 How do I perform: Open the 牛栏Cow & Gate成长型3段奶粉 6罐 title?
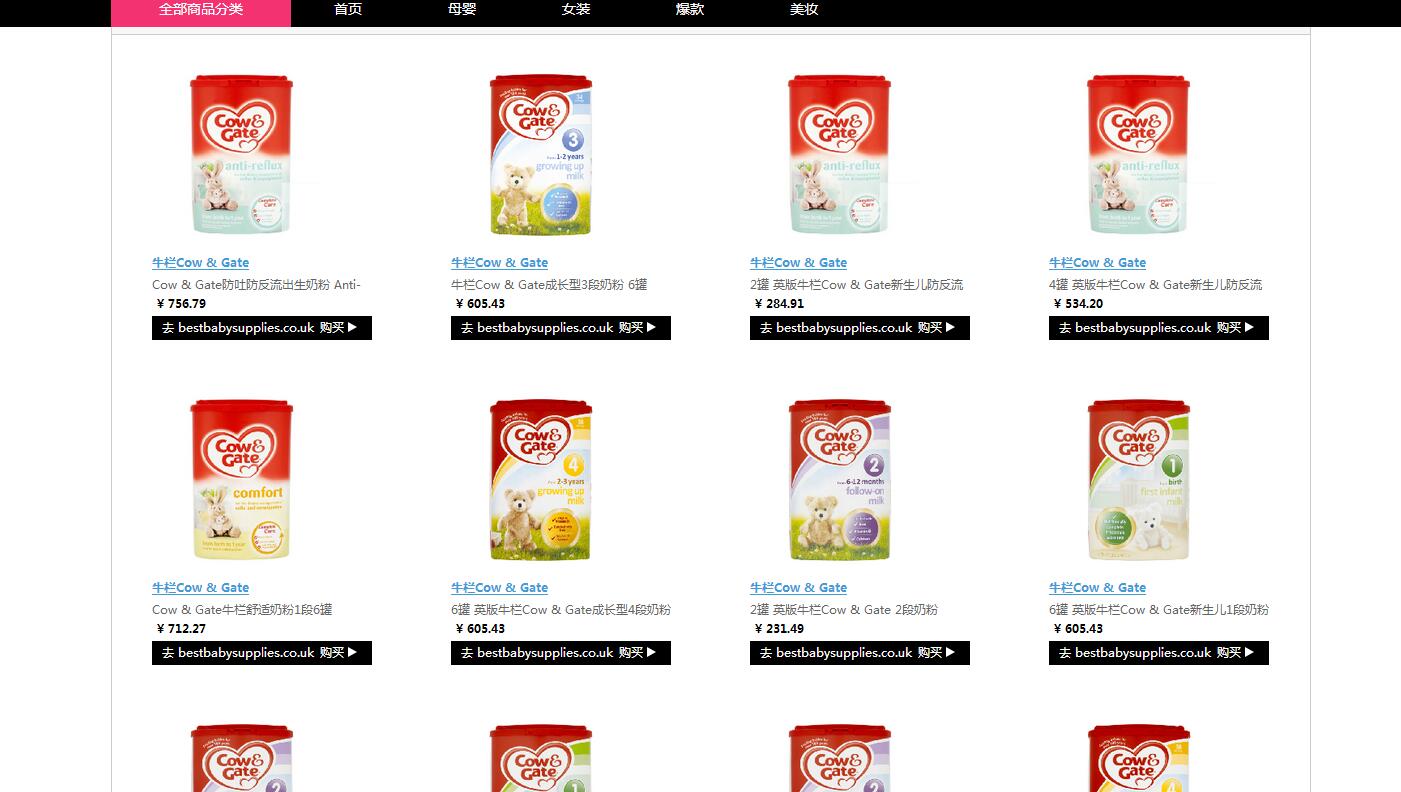click(549, 285)
